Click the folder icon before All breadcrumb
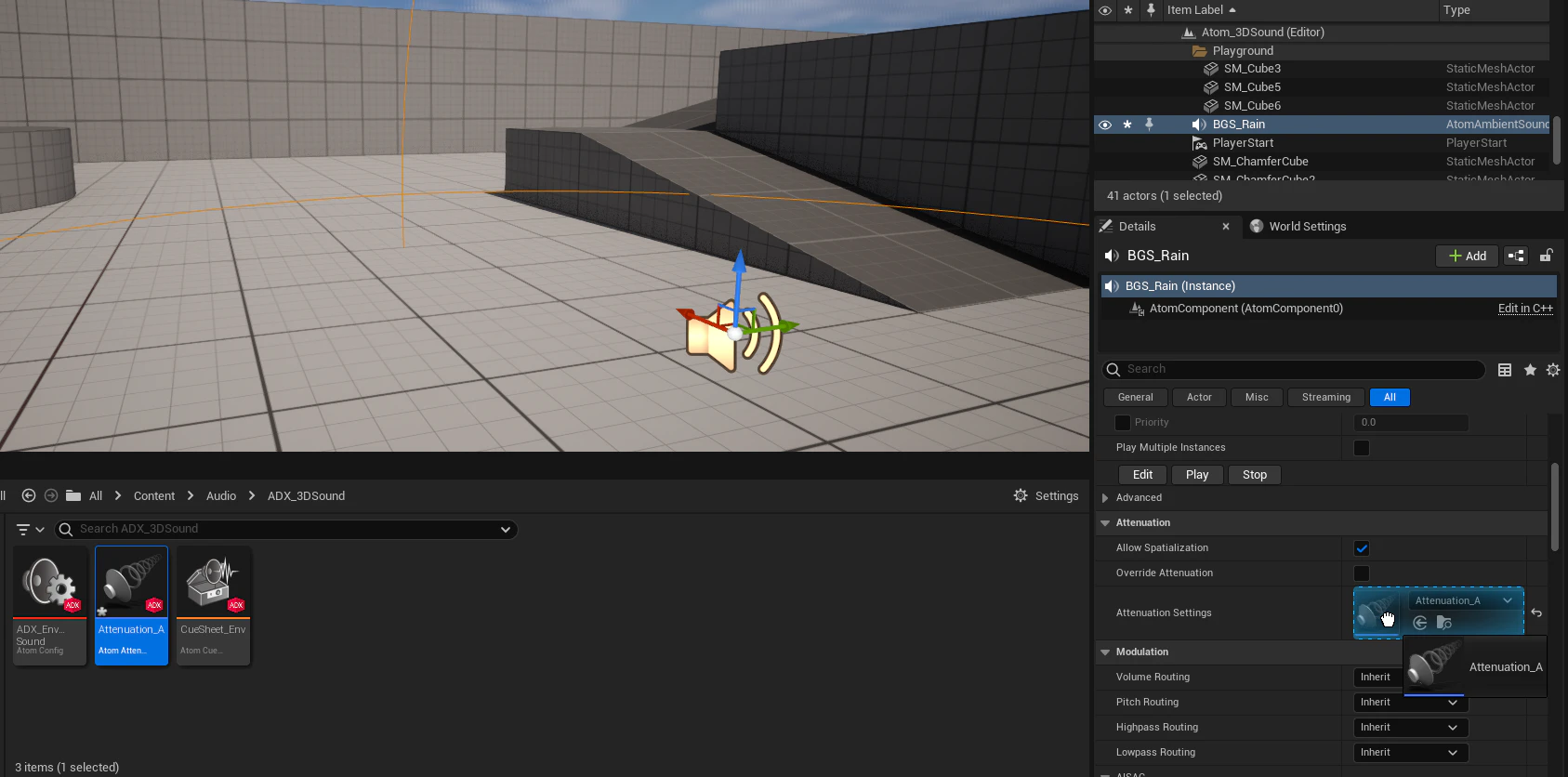Image resolution: width=1568 pixels, height=777 pixels. [72, 495]
